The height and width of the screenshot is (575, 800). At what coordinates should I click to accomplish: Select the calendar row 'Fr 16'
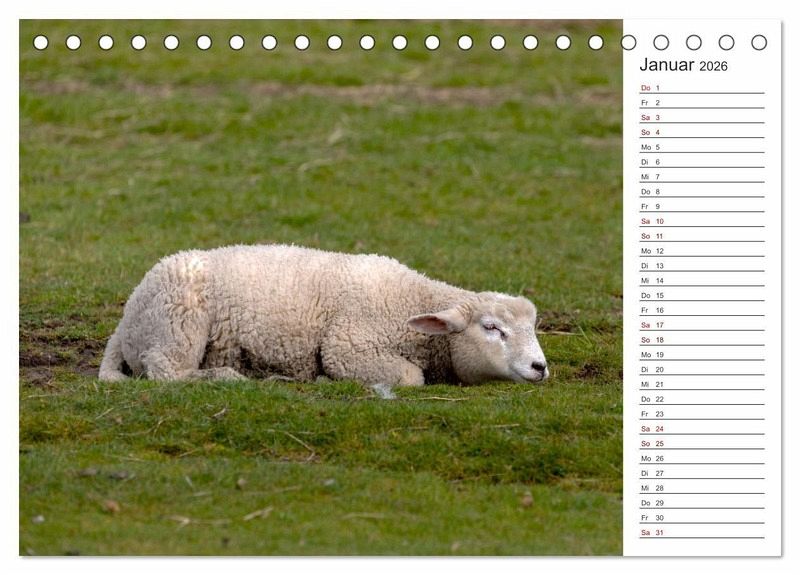click(702, 310)
